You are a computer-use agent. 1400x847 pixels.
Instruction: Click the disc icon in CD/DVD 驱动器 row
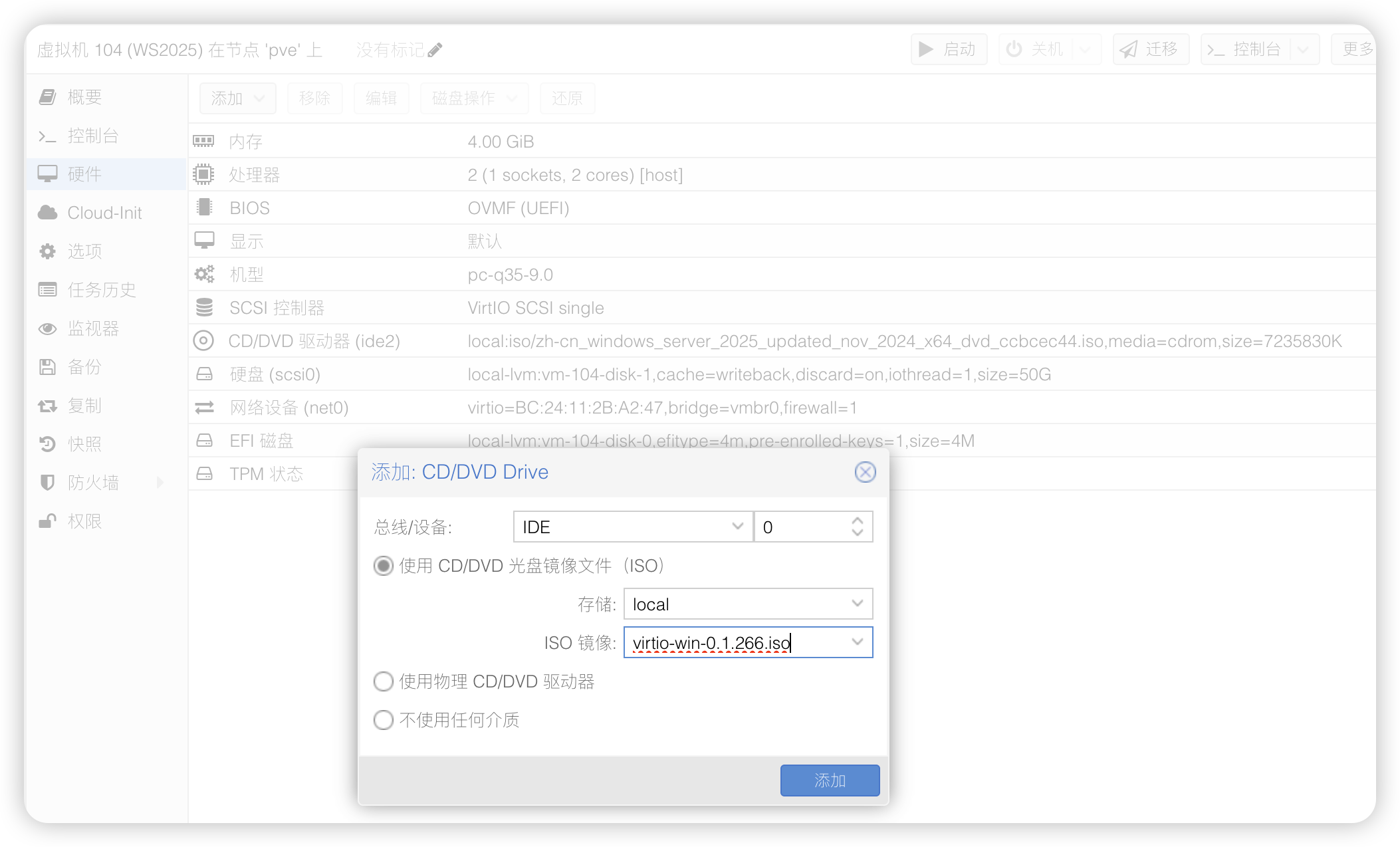point(203,340)
